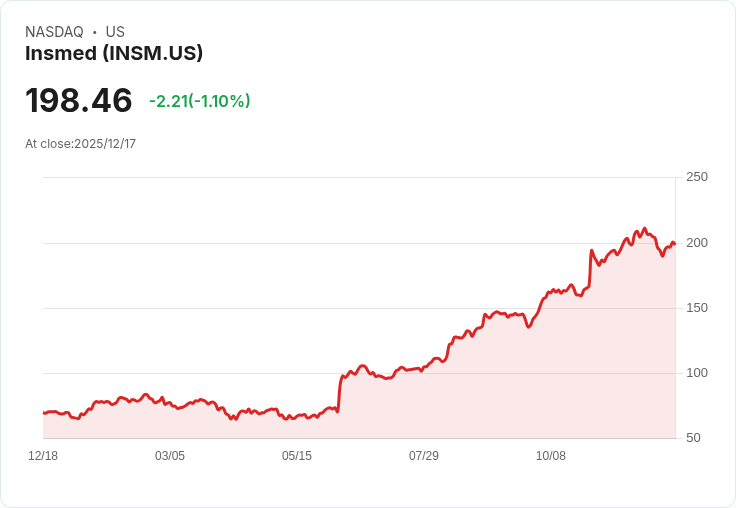Screen dimensions: 736x508
Task: Click the At close:2025/12/17 timestamp
Action: pyautogui.click(x=81, y=144)
